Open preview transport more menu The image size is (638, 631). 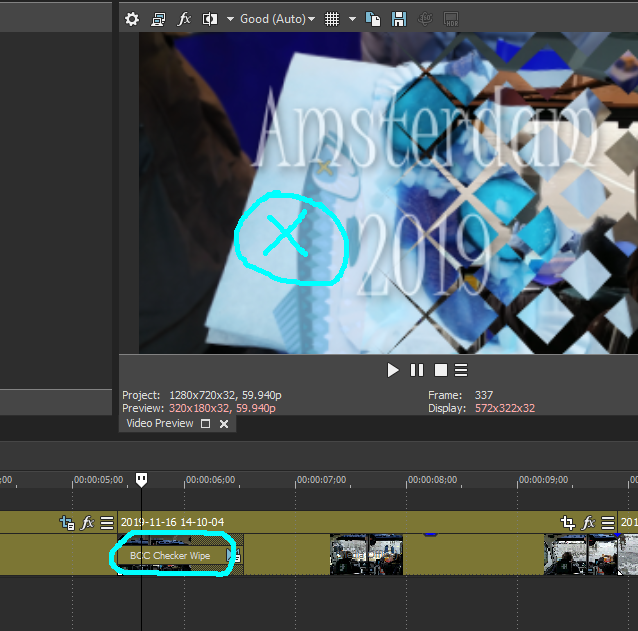(x=461, y=370)
